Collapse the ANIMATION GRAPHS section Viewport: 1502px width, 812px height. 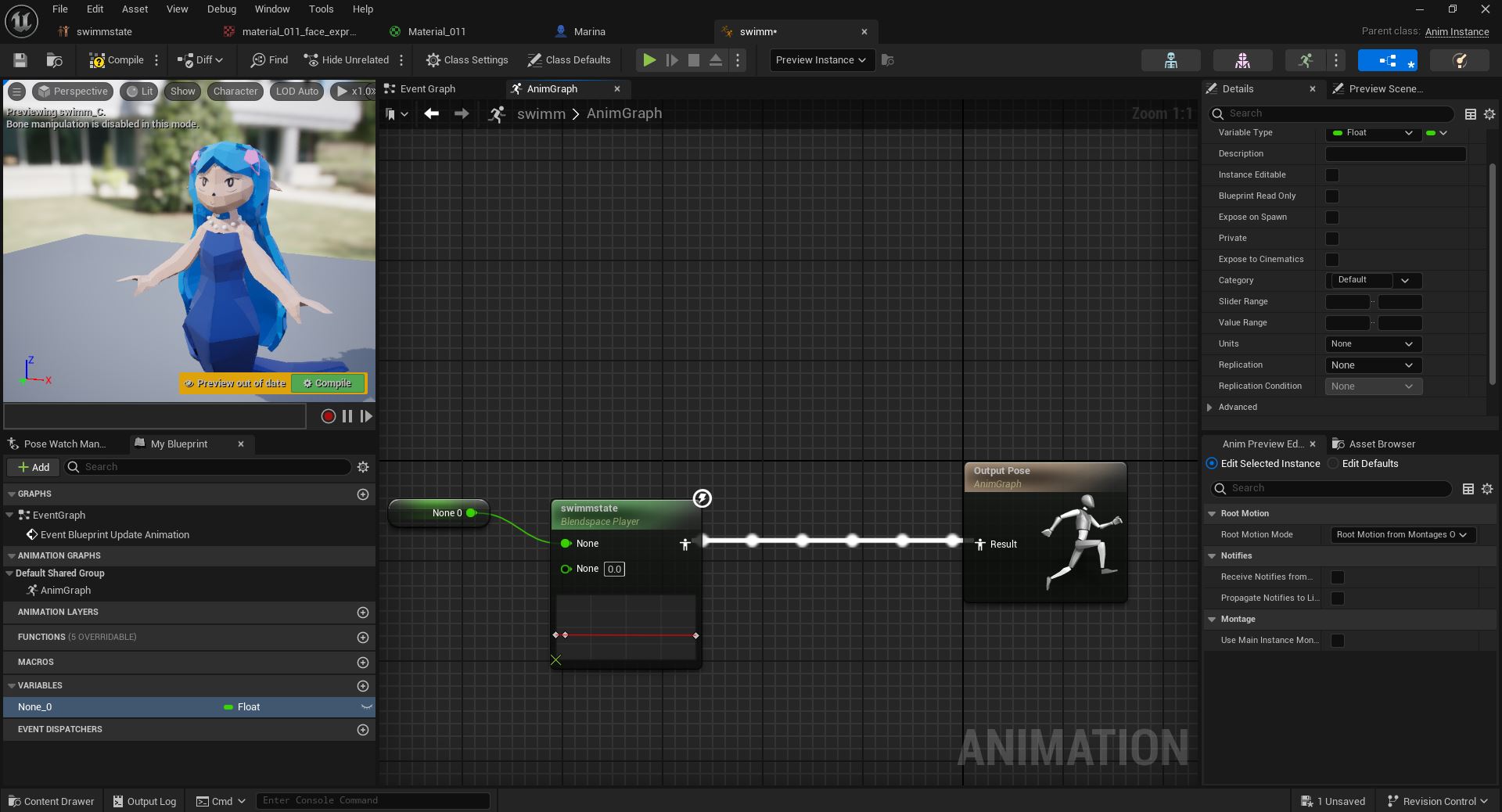12,556
